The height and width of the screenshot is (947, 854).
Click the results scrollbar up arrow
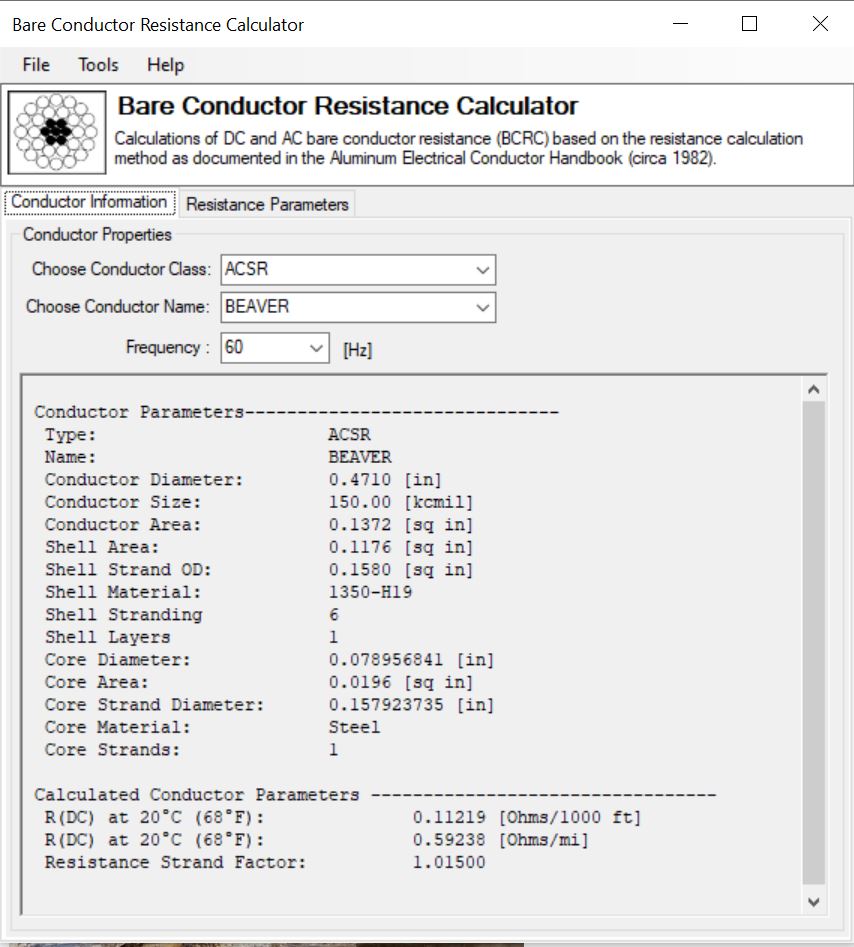point(813,389)
